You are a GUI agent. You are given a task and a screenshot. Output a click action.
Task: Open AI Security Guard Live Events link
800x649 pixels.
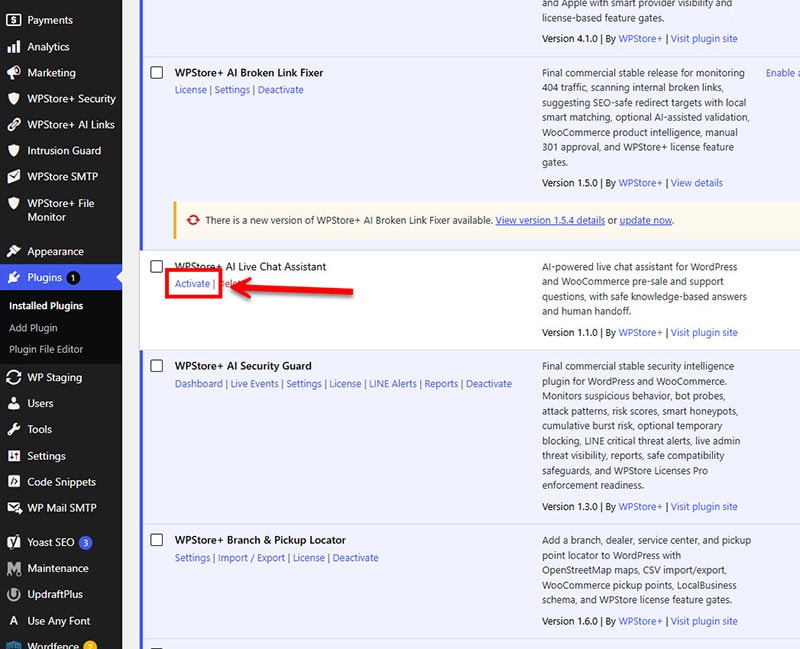pos(255,384)
